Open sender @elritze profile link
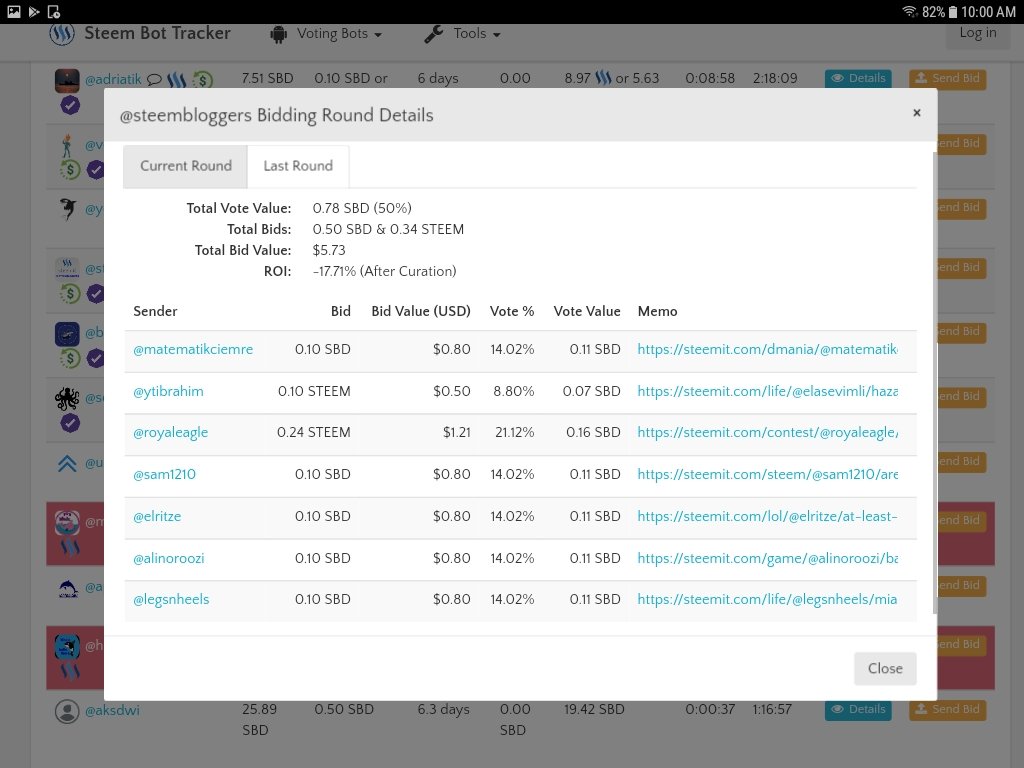 pyautogui.click(x=157, y=516)
